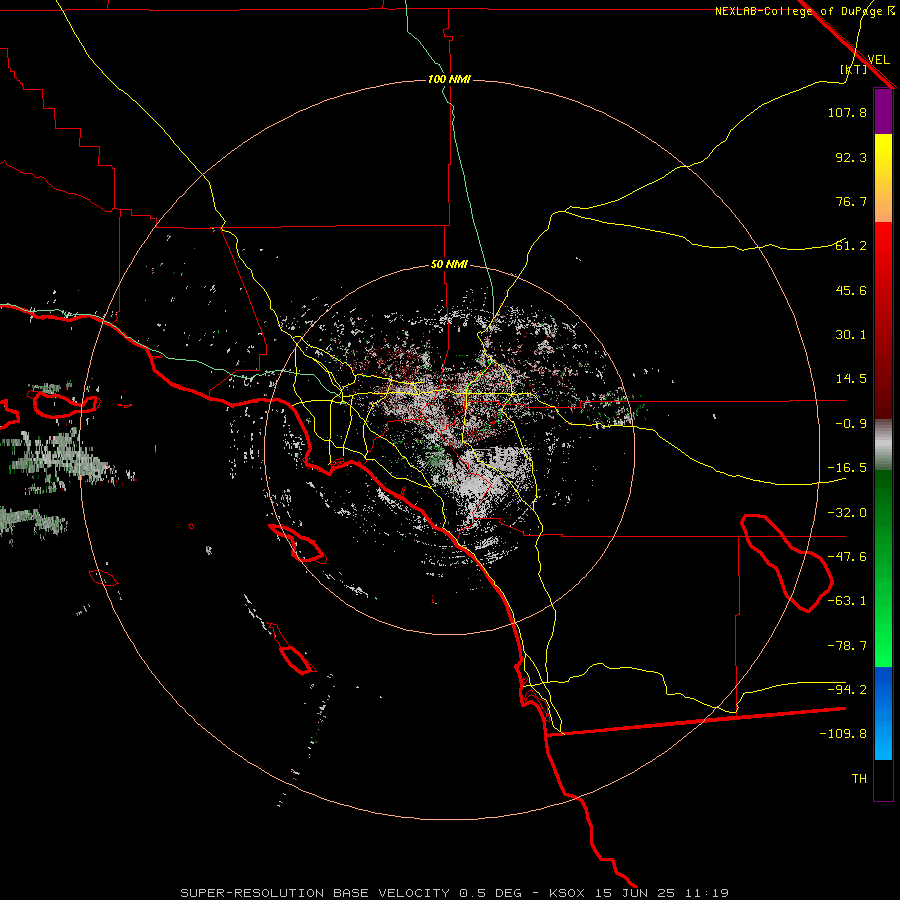This screenshot has width=900, height=900.
Task: Click the 45.6 scale value
Action: (x=851, y=290)
